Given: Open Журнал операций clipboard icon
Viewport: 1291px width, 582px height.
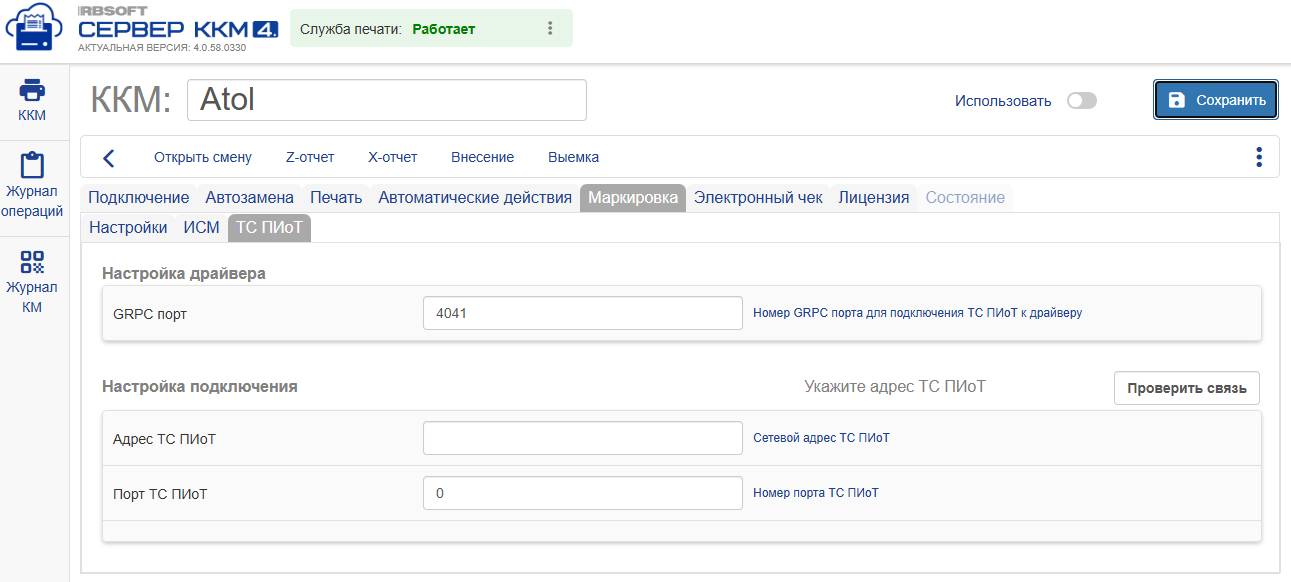Looking at the screenshot, I should point(33,165).
